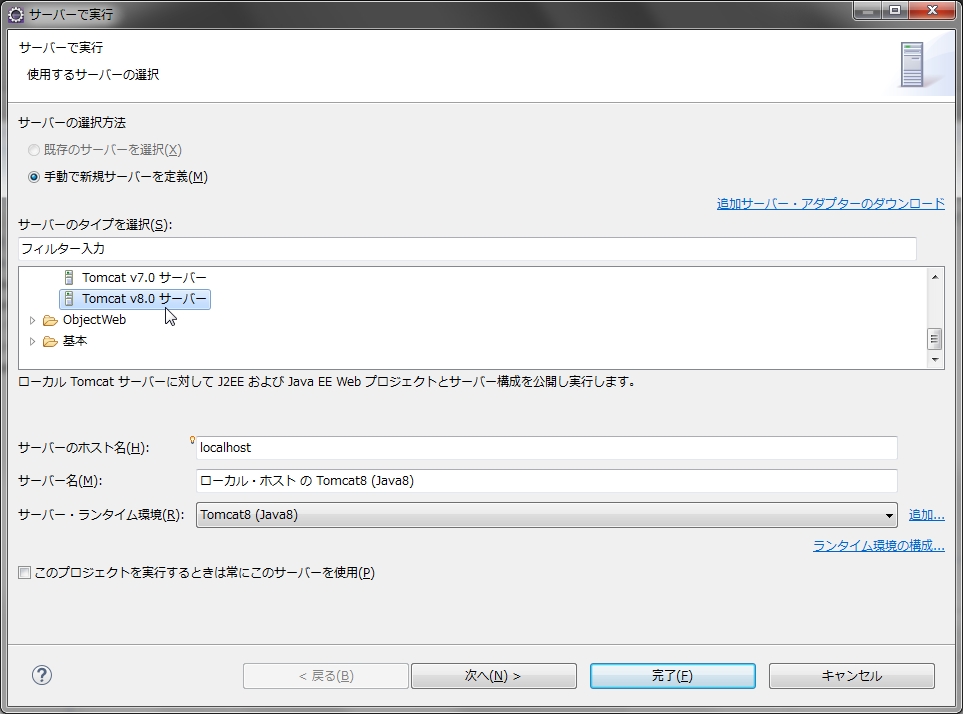Click the 次へ(N) > button

pyautogui.click(x=494, y=676)
